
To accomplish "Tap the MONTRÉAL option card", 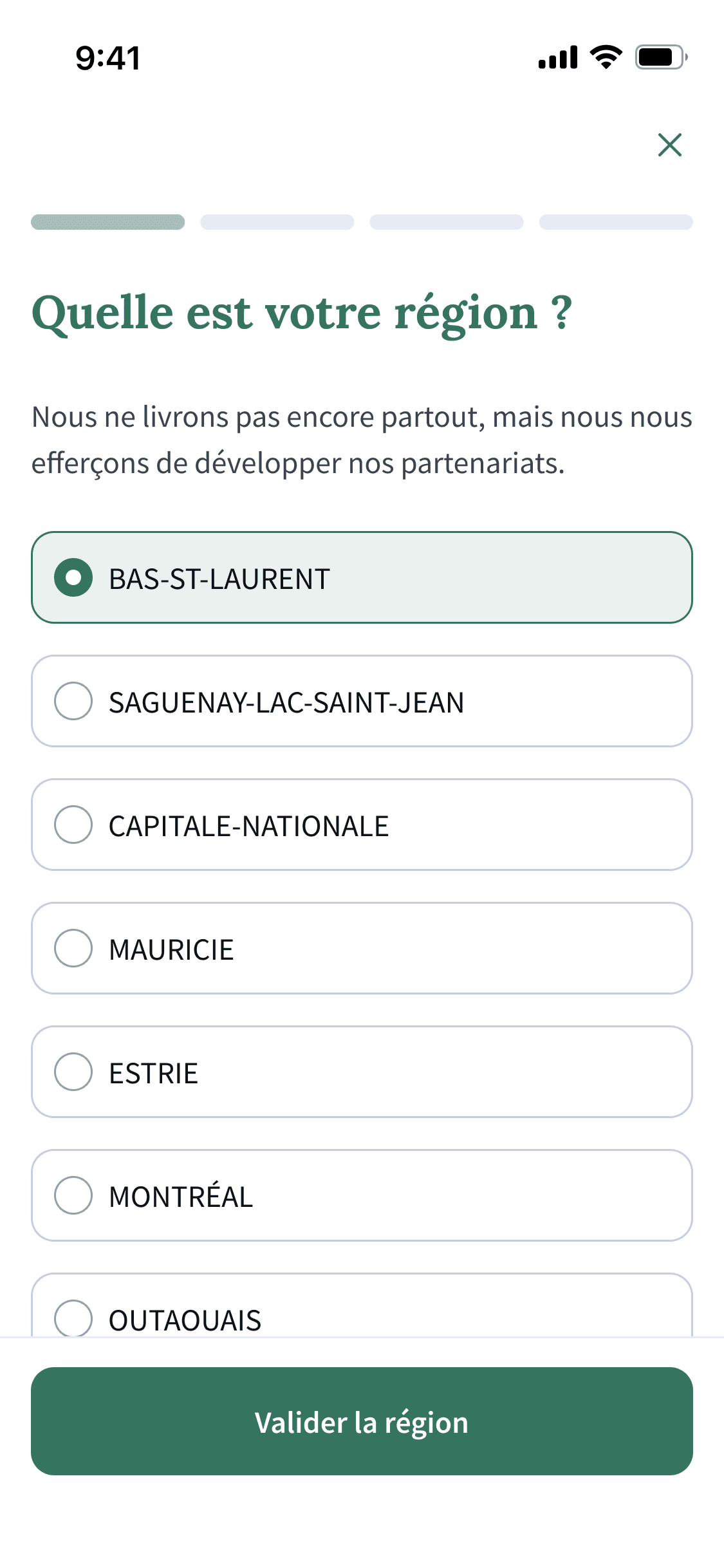I will click(x=362, y=1195).
